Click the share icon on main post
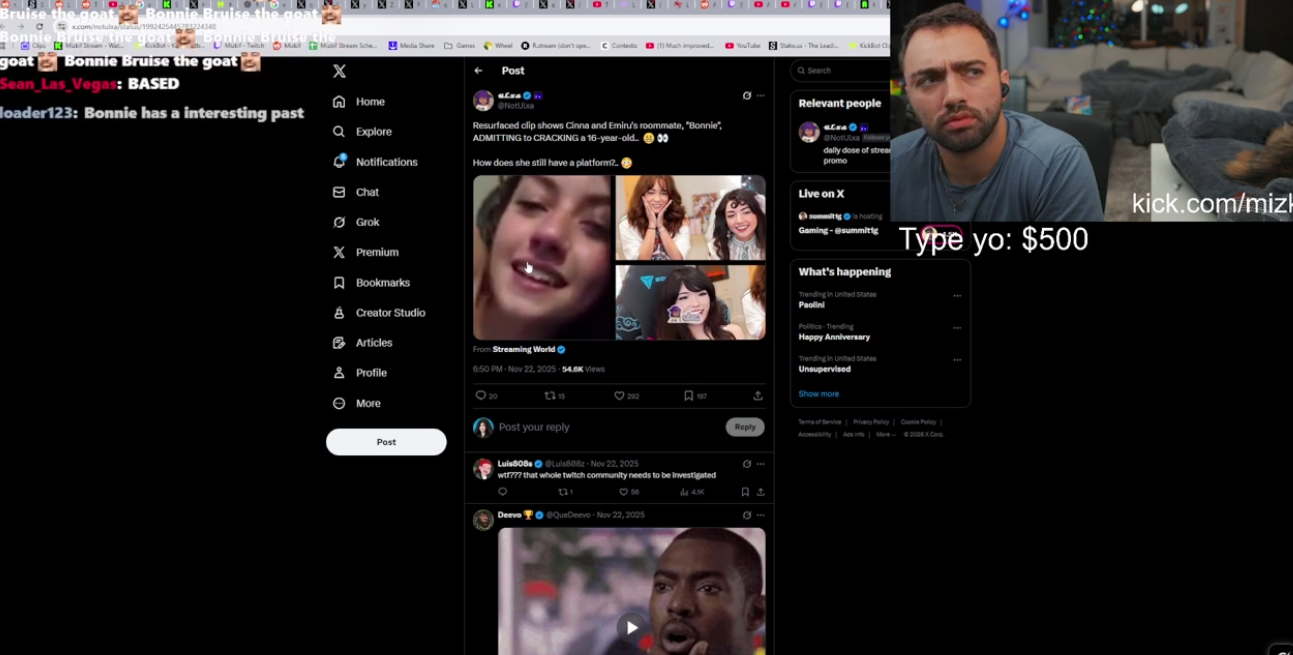 [x=758, y=396]
